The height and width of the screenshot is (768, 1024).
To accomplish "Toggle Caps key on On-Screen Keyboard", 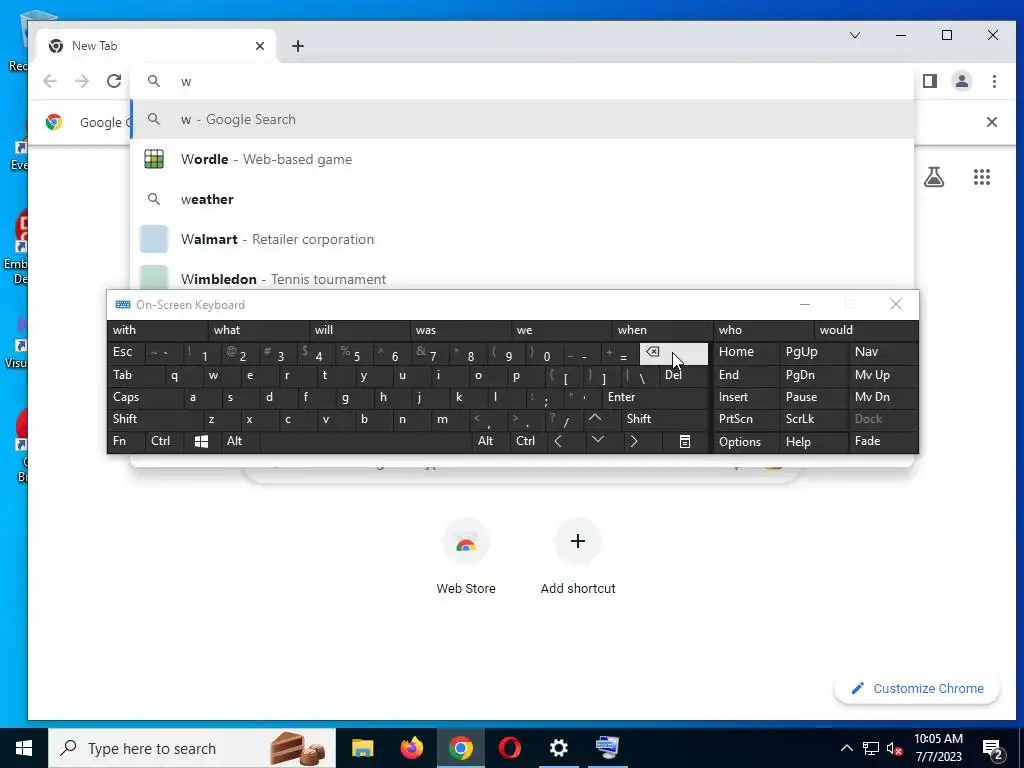I will click(x=145, y=397).
